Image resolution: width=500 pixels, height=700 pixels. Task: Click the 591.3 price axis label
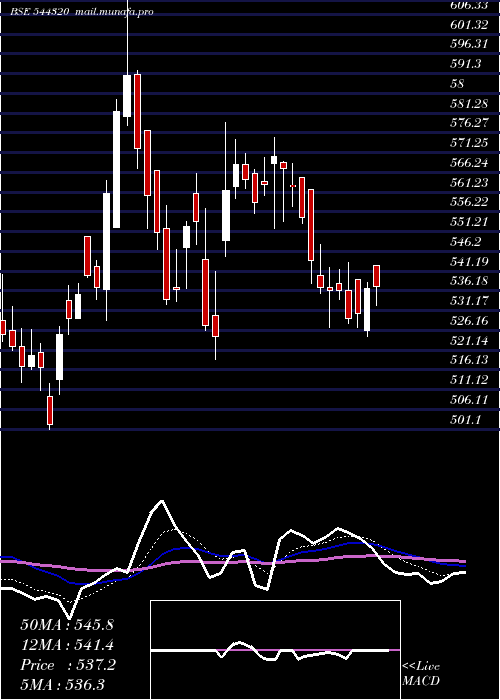click(466, 64)
